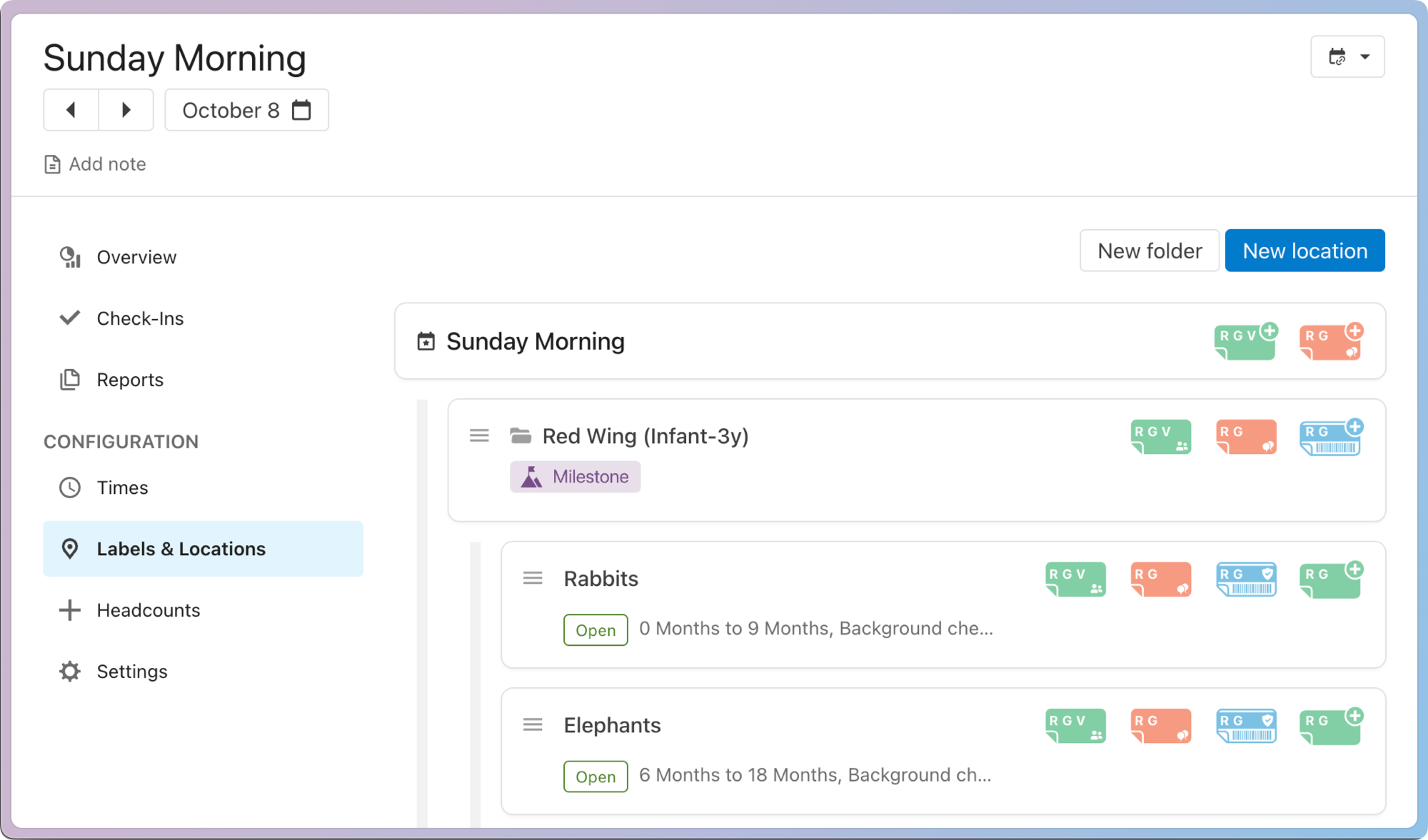Click green add-label icon on Elephants row

tap(1331, 726)
